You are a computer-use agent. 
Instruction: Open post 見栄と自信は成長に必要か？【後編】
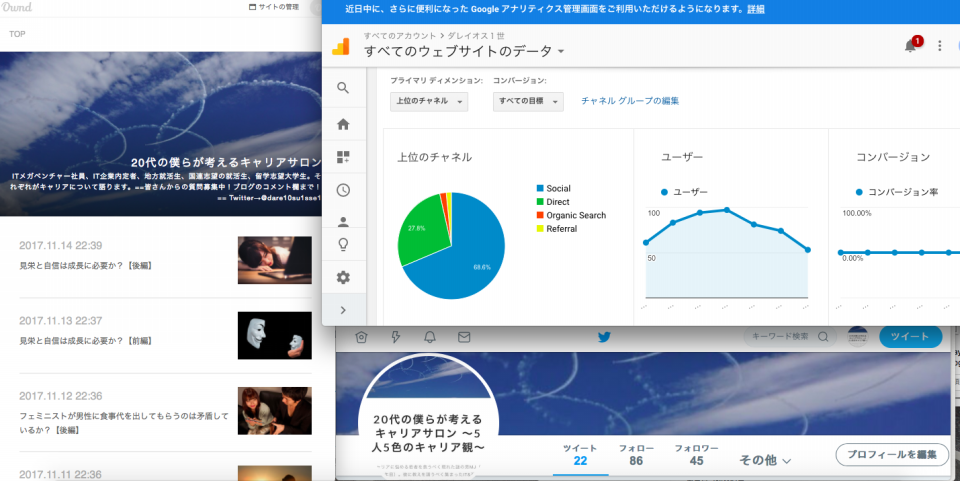[x=86, y=266]
